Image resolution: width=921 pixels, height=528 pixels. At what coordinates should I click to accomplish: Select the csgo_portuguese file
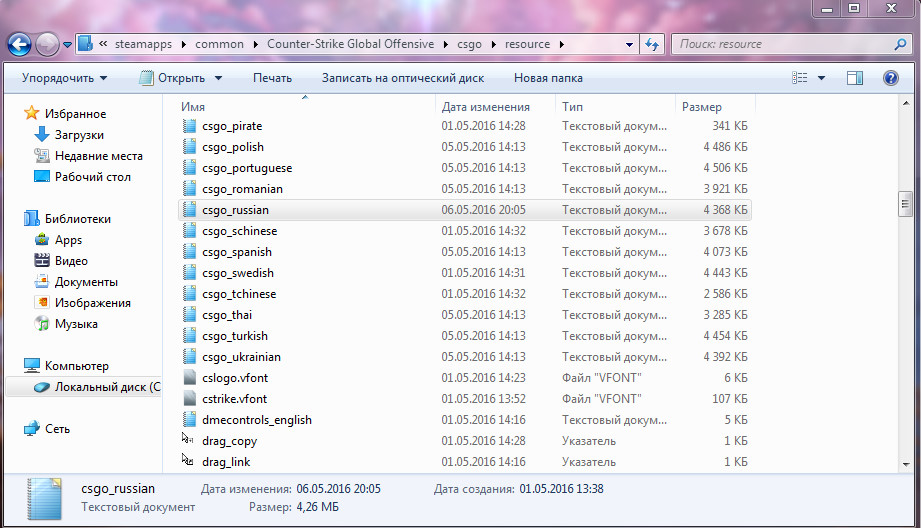click(x=247, y=168)
